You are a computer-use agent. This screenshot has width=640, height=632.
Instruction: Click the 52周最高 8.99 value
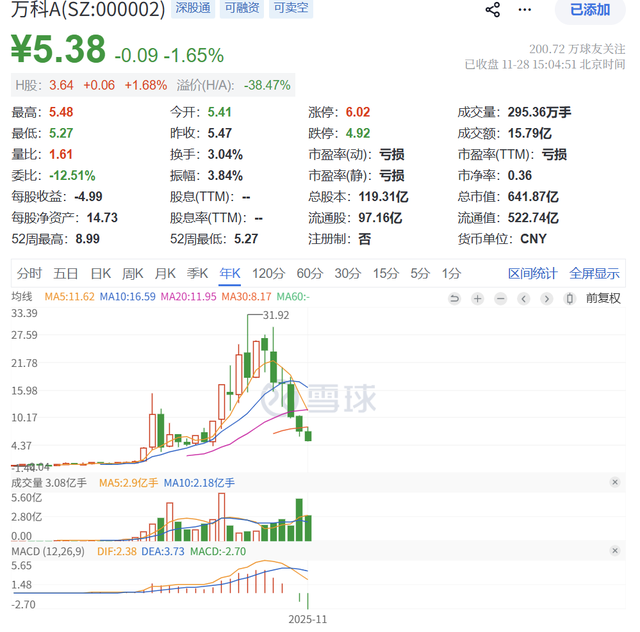[87, 239]
